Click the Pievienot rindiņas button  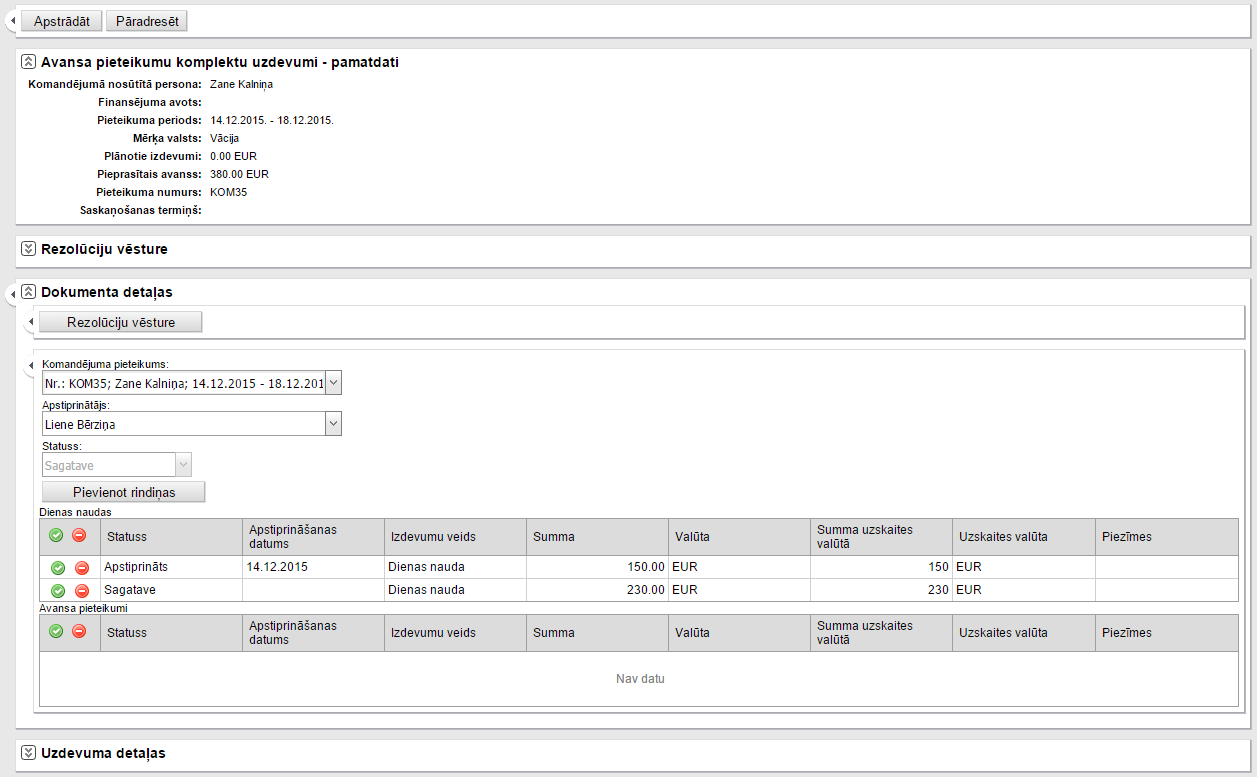[x=124, y=492]
